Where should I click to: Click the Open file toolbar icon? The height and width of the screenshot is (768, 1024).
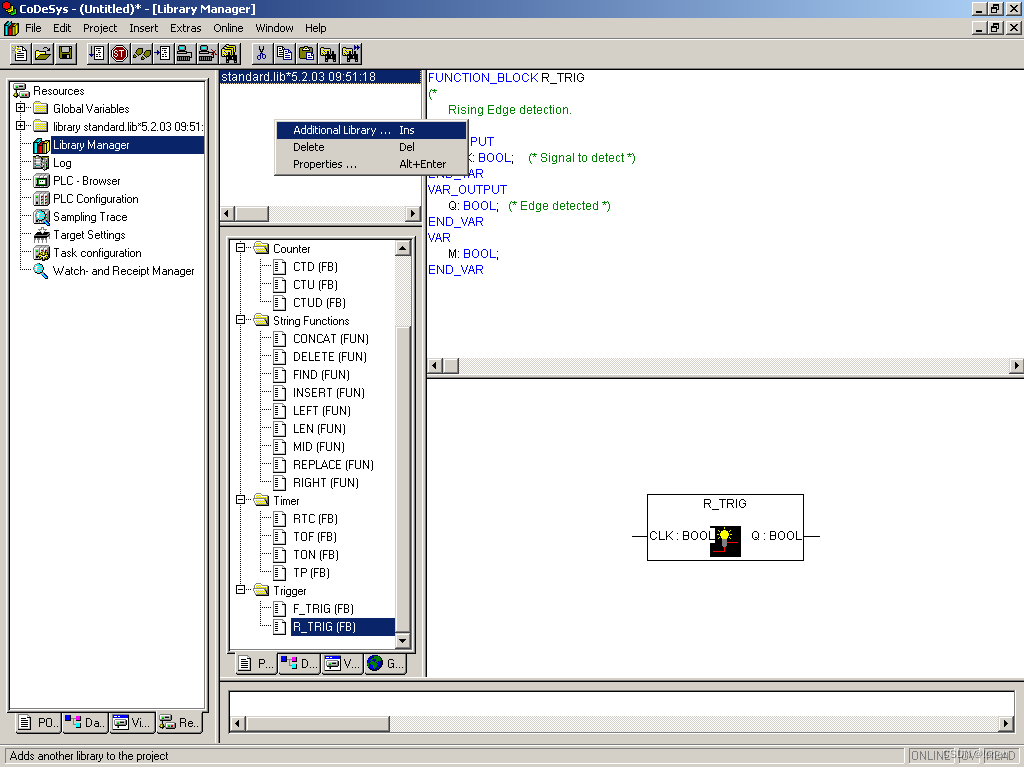(43, 54)
